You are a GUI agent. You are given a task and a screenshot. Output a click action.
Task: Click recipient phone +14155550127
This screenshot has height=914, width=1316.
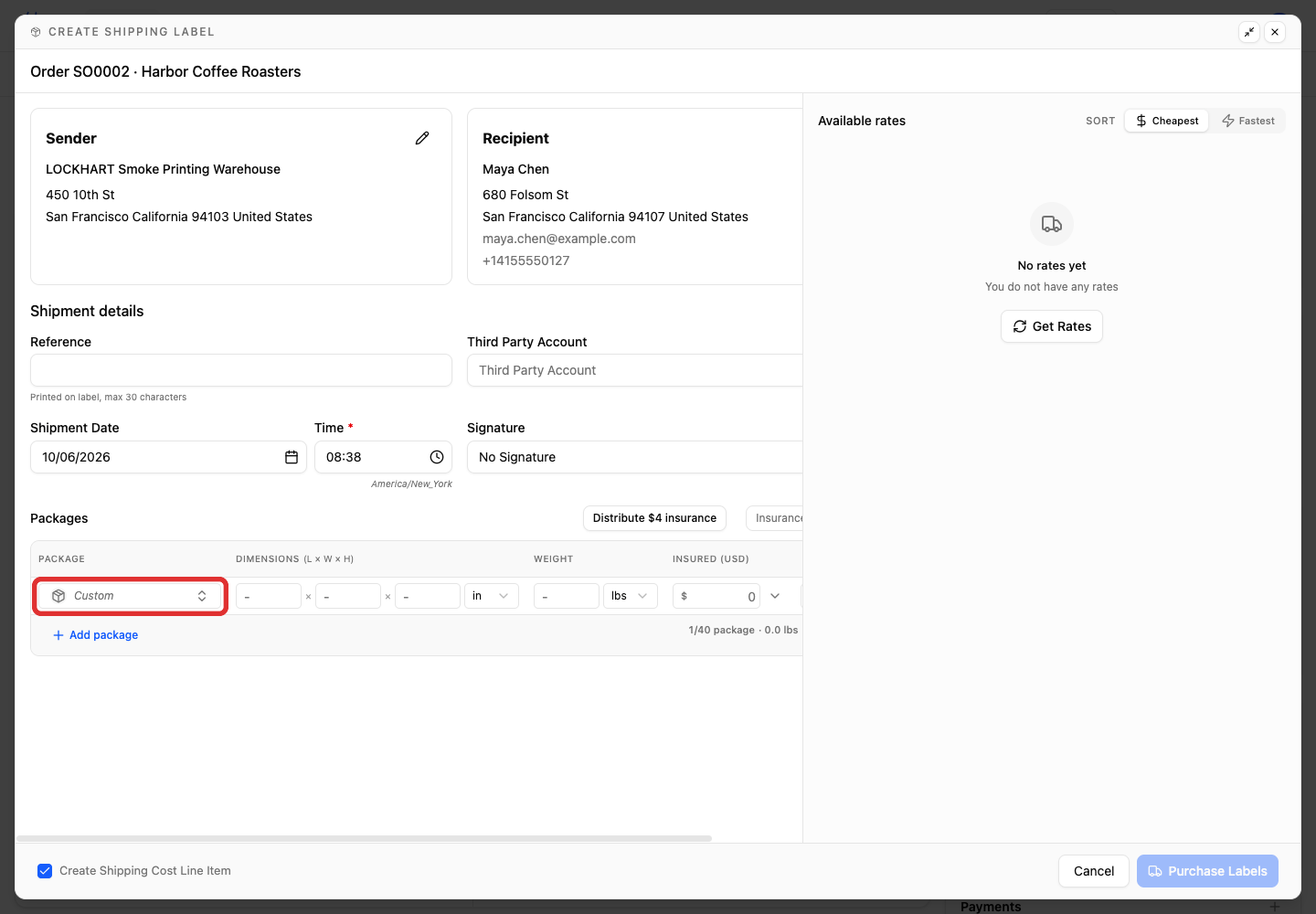point(526,260)
